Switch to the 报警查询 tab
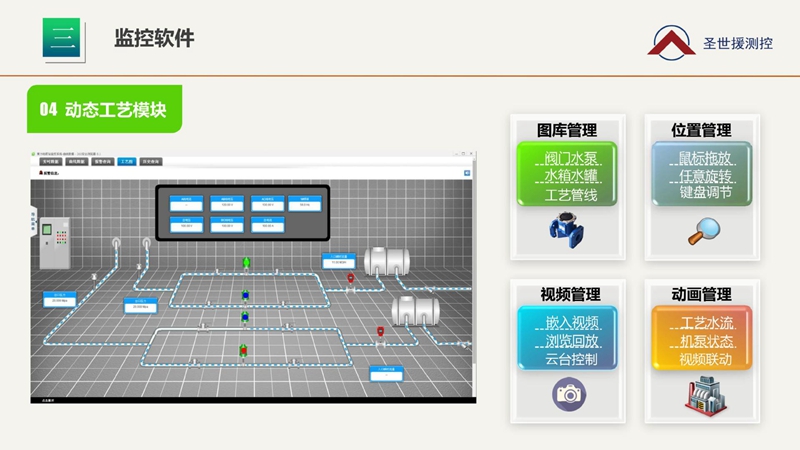Viewport: 800px width, 450px height. (x=103, y=161)
